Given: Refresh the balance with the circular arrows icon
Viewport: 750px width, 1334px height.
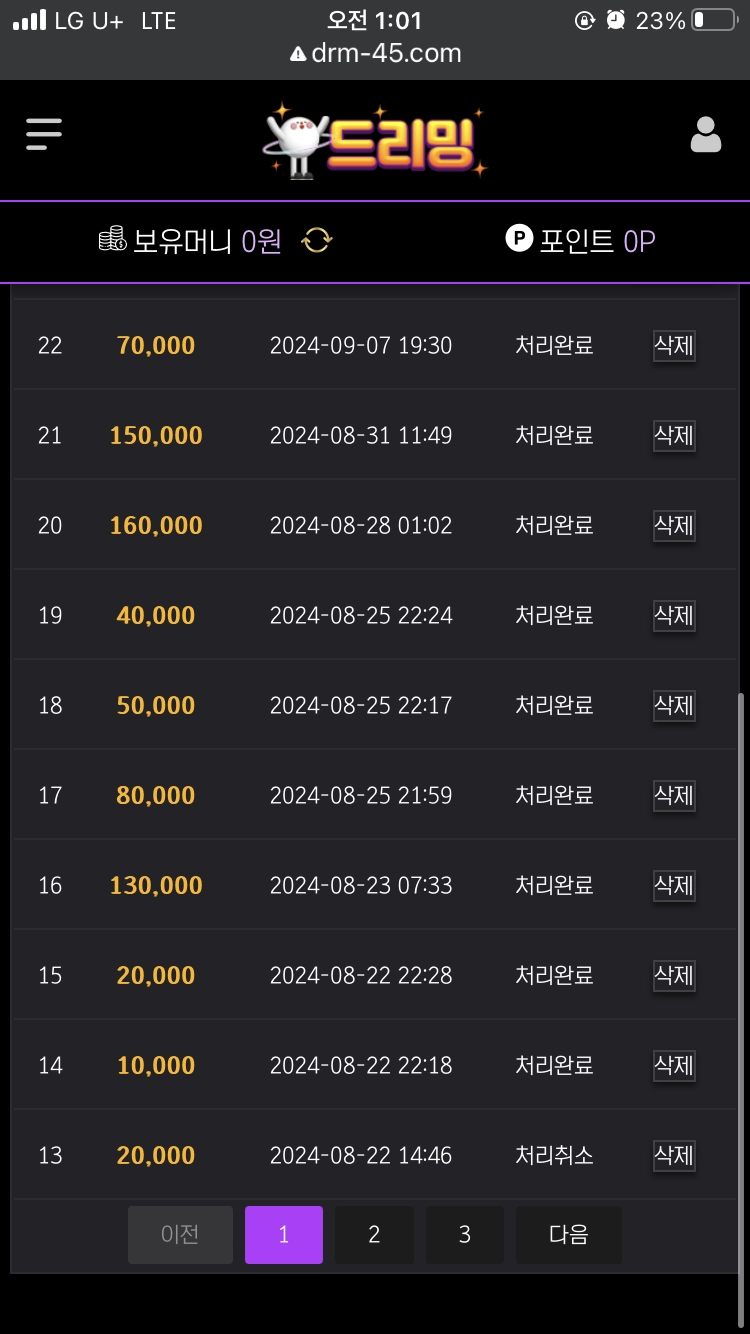Looking at the screenshot, I should click(x=317, y=240).
